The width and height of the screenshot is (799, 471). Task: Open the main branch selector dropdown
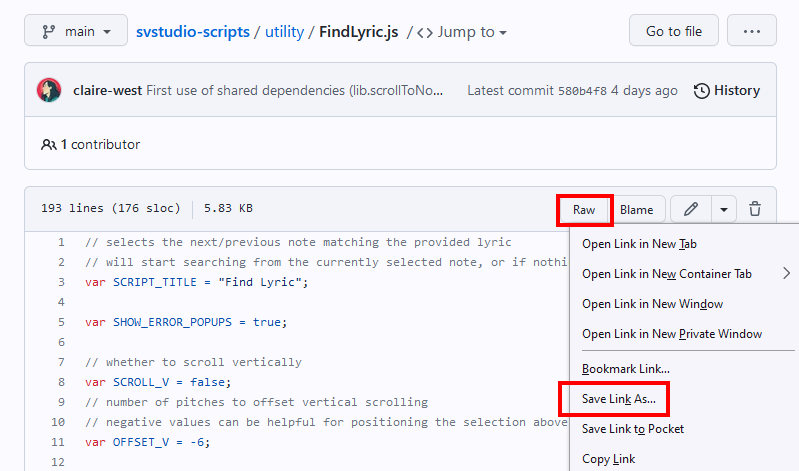point(76,31)
